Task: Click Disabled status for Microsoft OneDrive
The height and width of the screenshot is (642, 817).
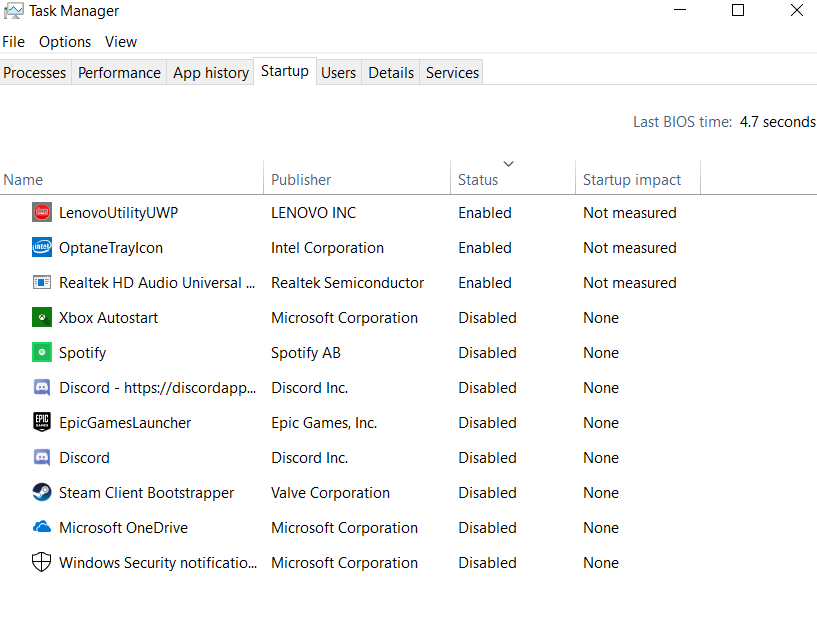Action: [487, 527]
